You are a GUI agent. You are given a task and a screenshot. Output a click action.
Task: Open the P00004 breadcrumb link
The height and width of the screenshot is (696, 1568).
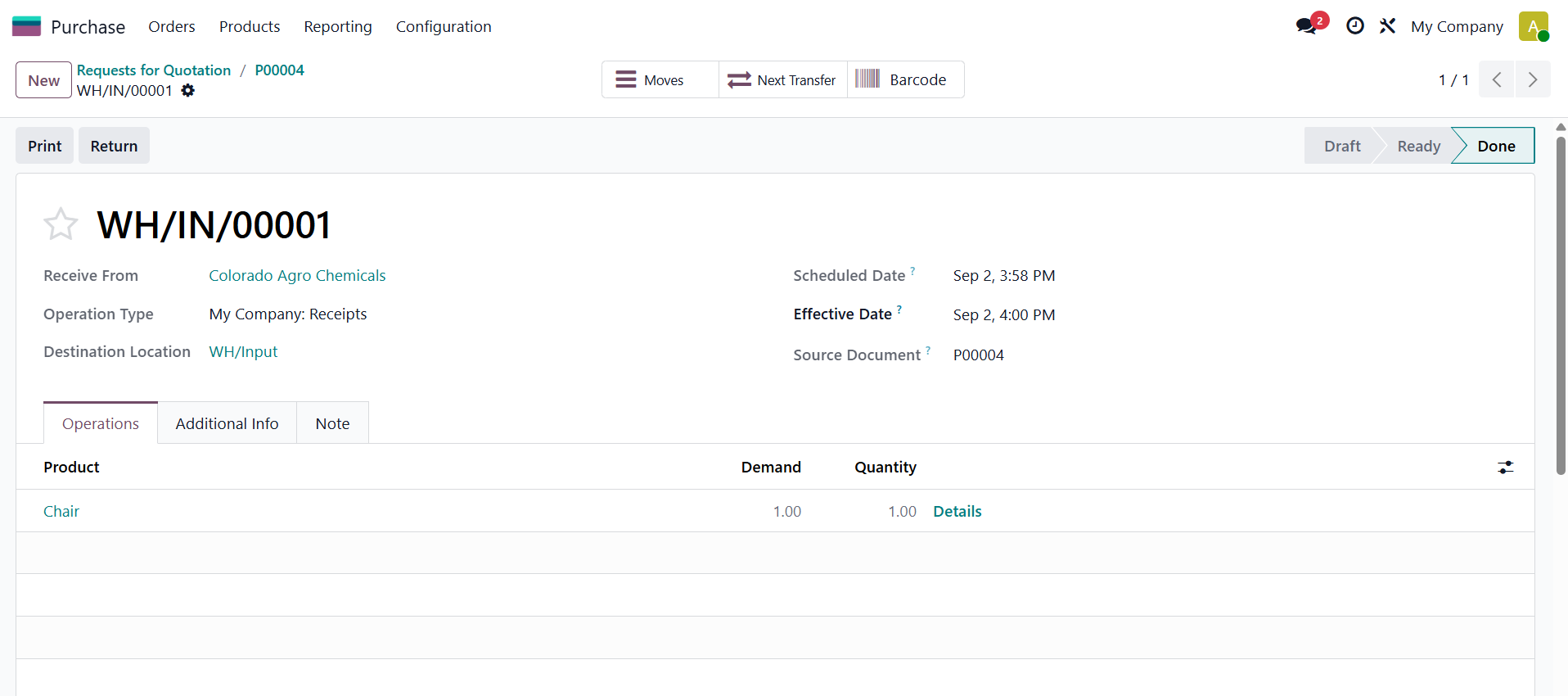point(279,70)
